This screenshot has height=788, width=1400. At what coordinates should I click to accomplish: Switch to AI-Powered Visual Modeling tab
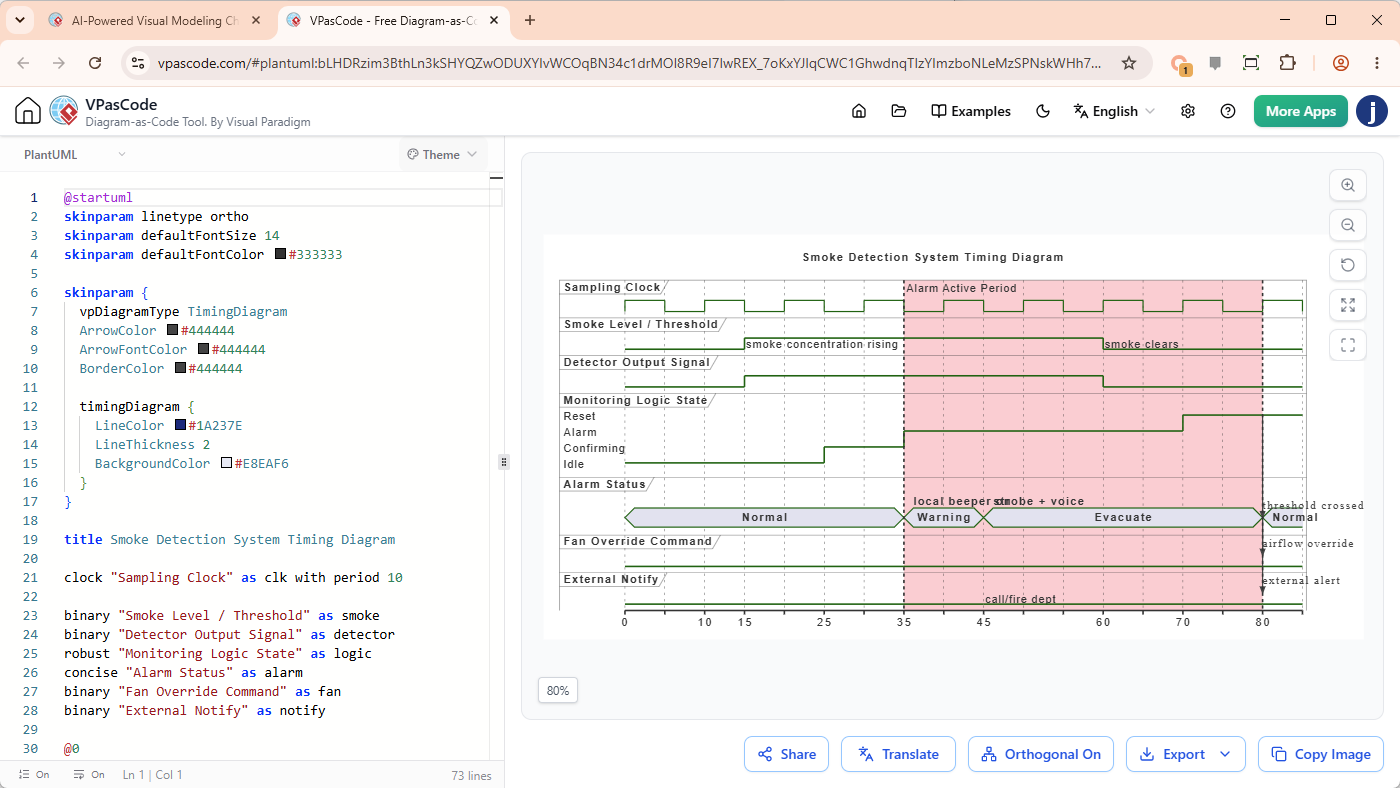(156, 20)
